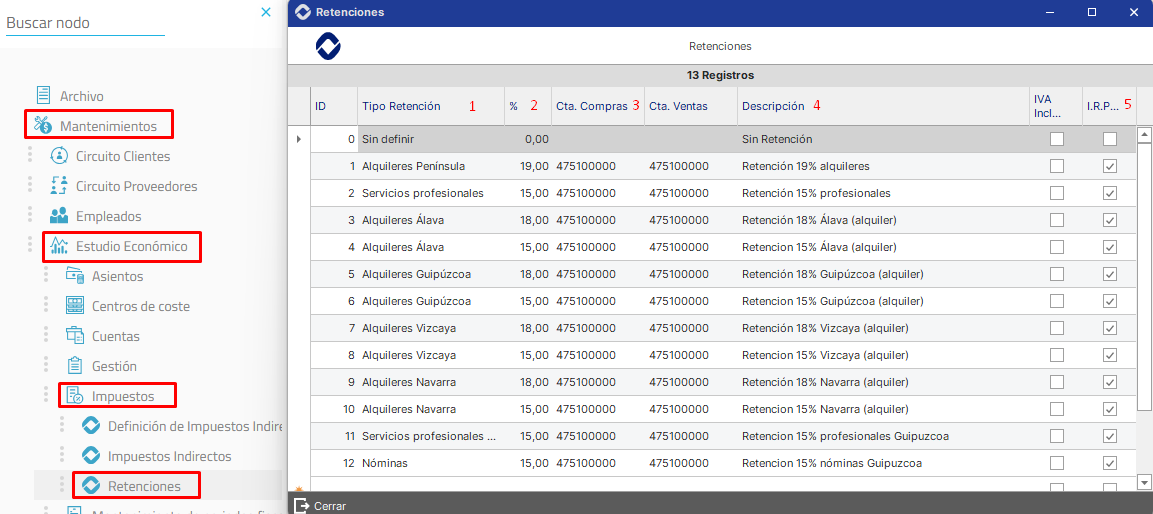
Task: Sort by Cta. Compras column header
Action: coord(598,106)
